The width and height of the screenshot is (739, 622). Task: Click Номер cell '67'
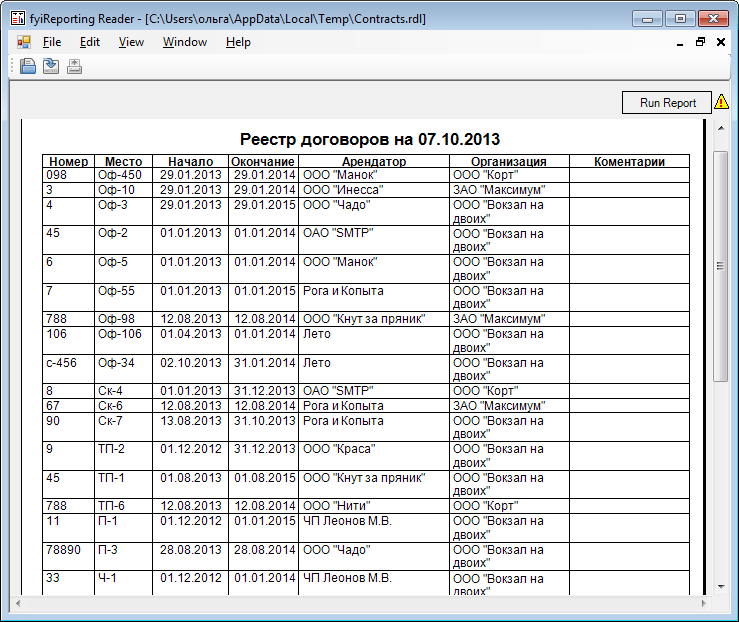coord(69,406)
